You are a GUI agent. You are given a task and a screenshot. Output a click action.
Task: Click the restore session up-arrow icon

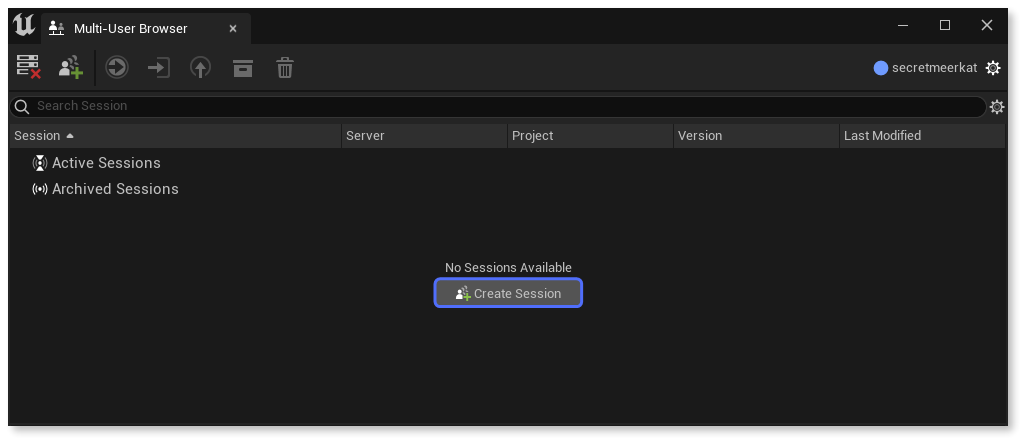(201, 67)
